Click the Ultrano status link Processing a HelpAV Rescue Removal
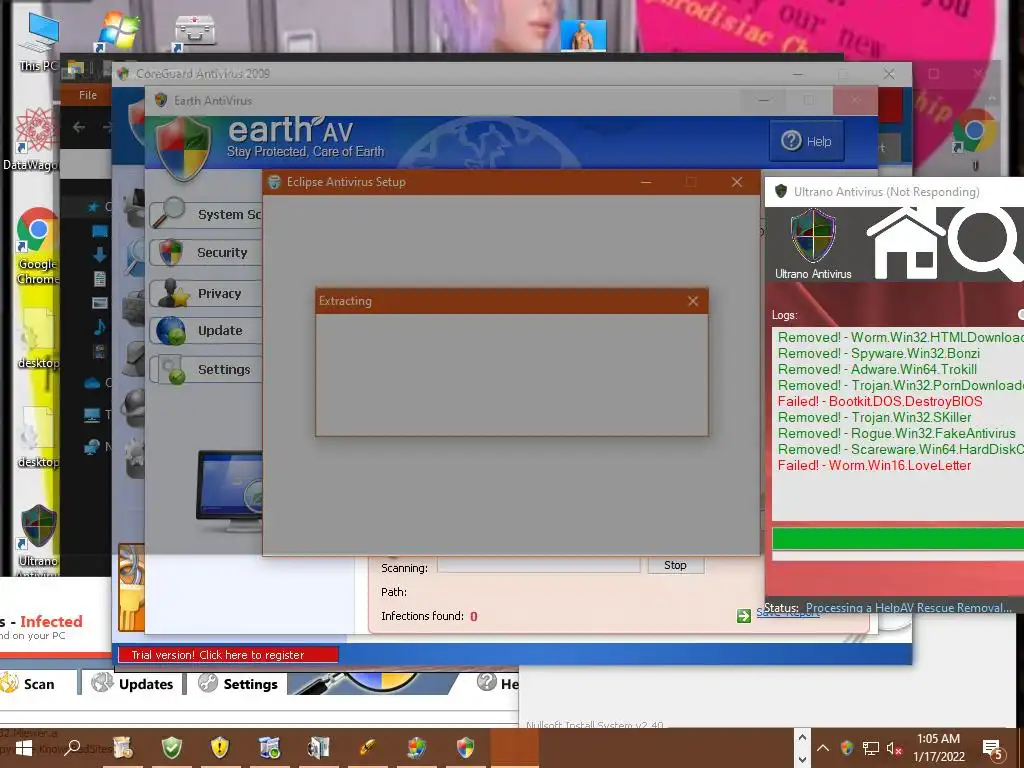The image size is (1024, 768). click(x=908, y=607)
